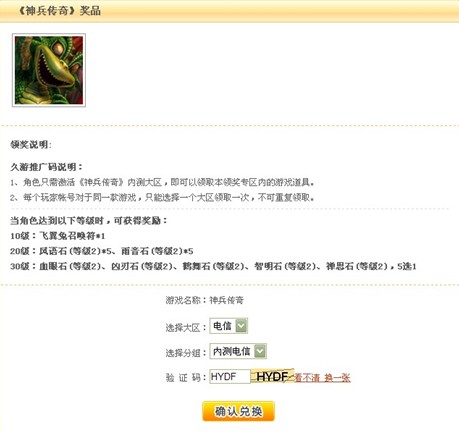459x433 pixels.
Task: Select the 领奖说明 heading
Action: click(x=31, y=145)
